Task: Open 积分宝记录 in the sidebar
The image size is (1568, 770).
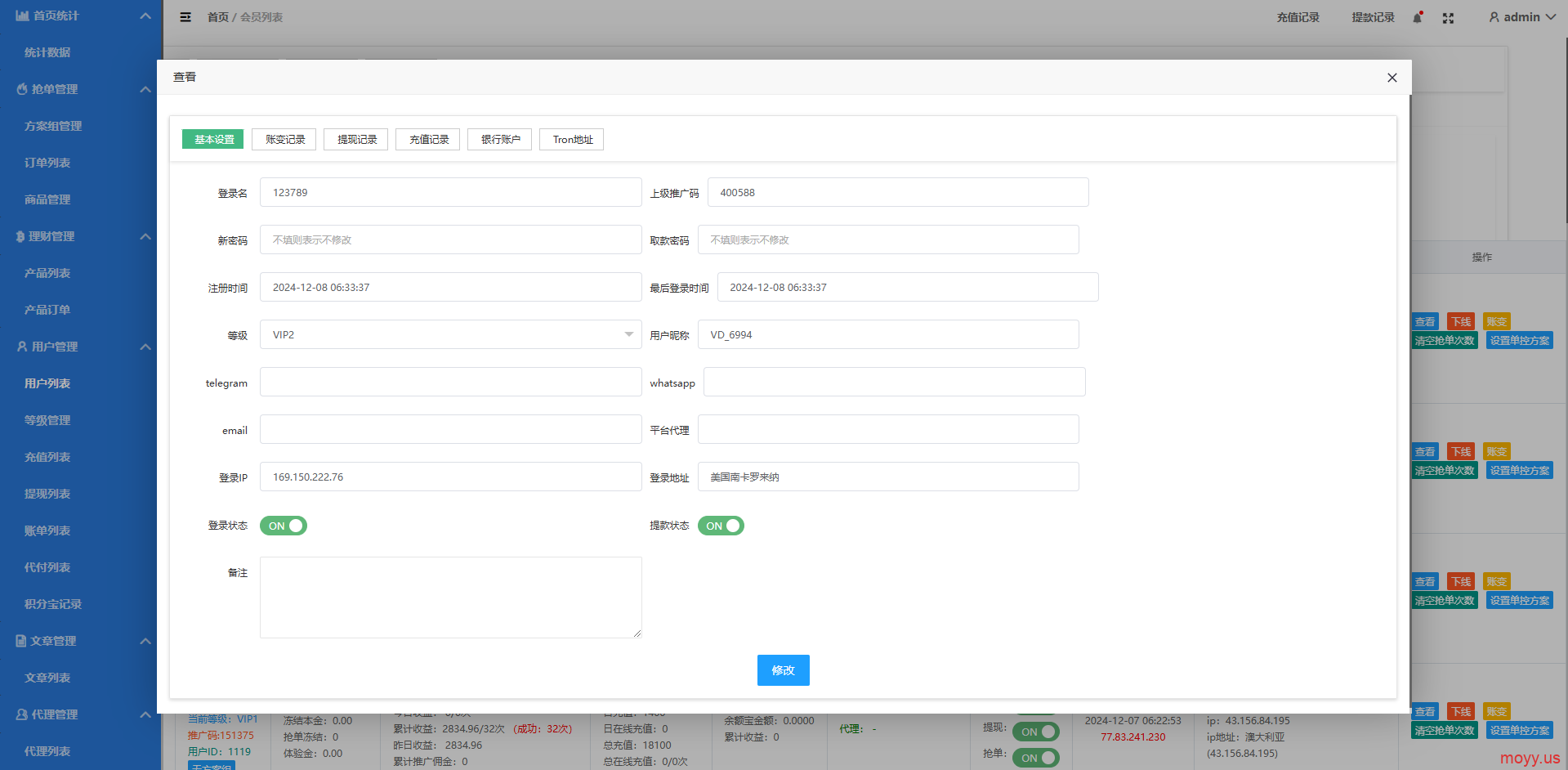Action: pyautogui.click(x=53, y=604)
